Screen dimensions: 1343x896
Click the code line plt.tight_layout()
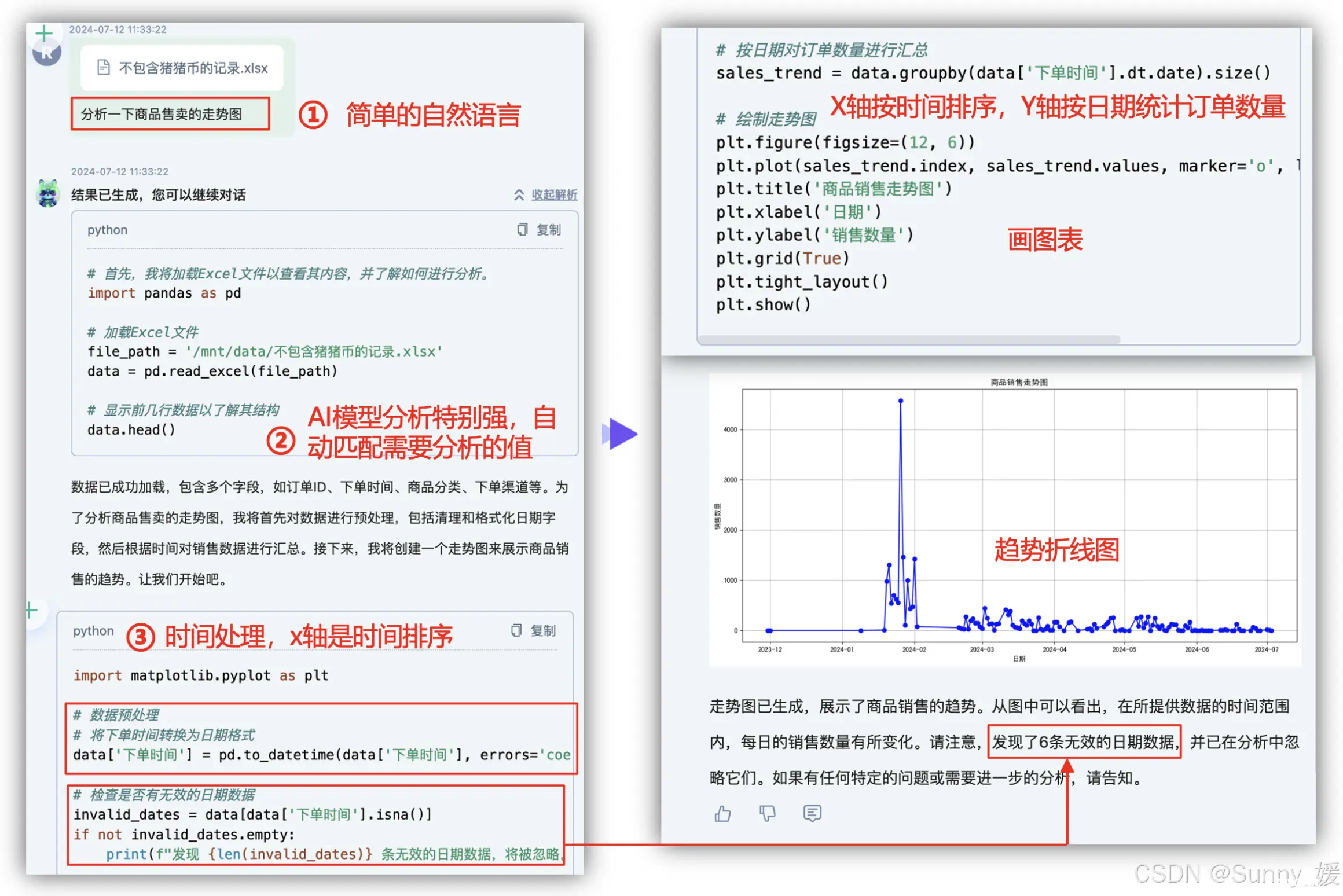[801, 281]
